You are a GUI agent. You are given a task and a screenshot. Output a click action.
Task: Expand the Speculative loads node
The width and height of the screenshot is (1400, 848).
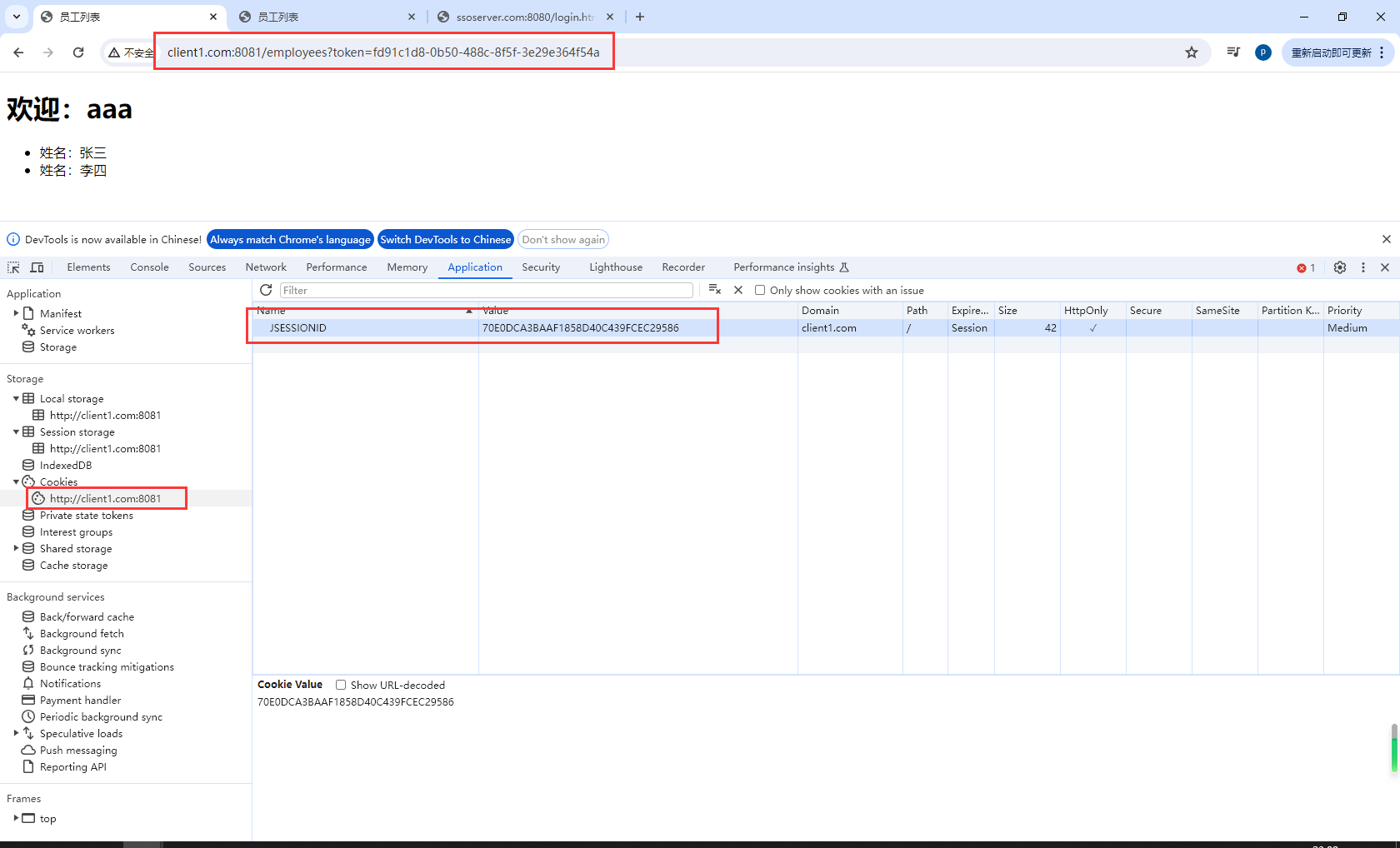tap(16, 733)
